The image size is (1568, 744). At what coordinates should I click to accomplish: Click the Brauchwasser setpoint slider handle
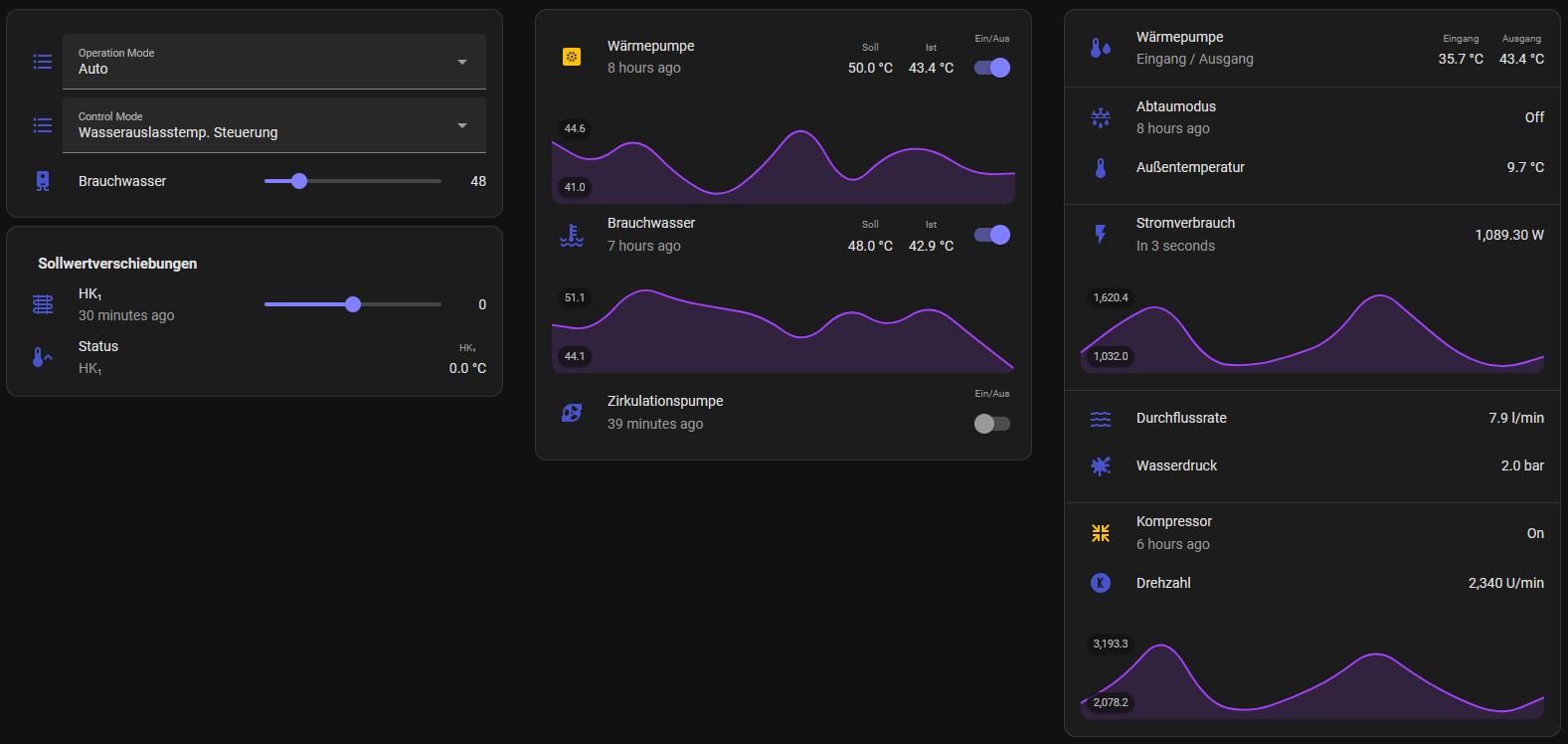299,181
